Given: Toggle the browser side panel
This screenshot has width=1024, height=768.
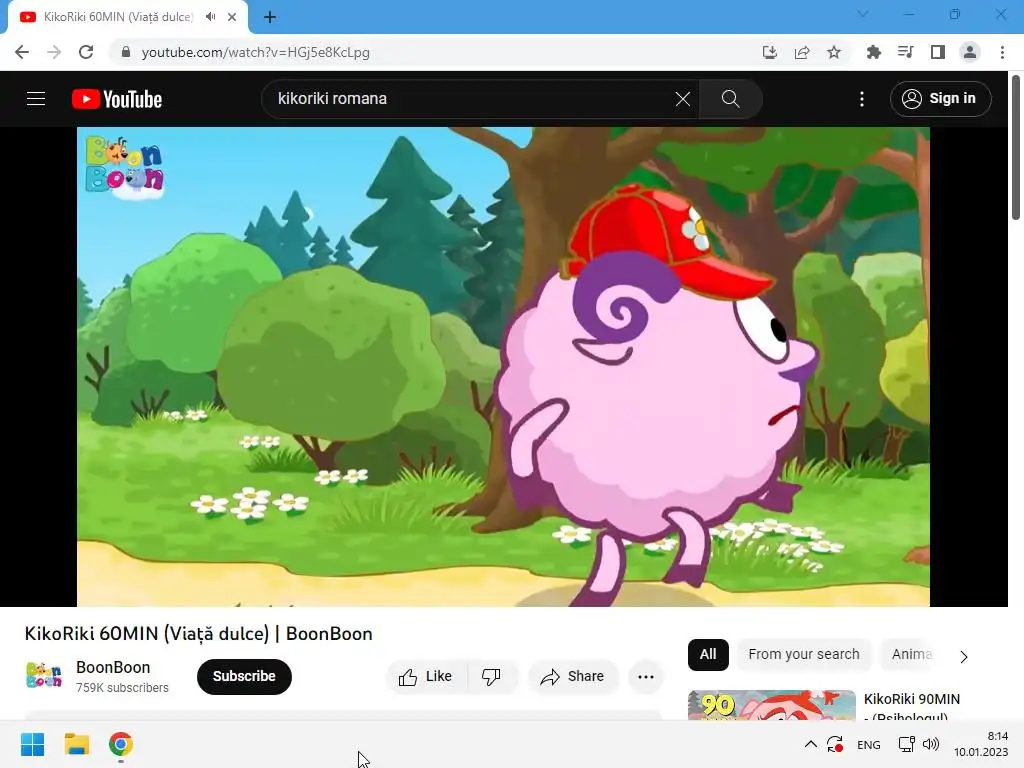Looking at the screenshot, I should click(x=938, y=52).
